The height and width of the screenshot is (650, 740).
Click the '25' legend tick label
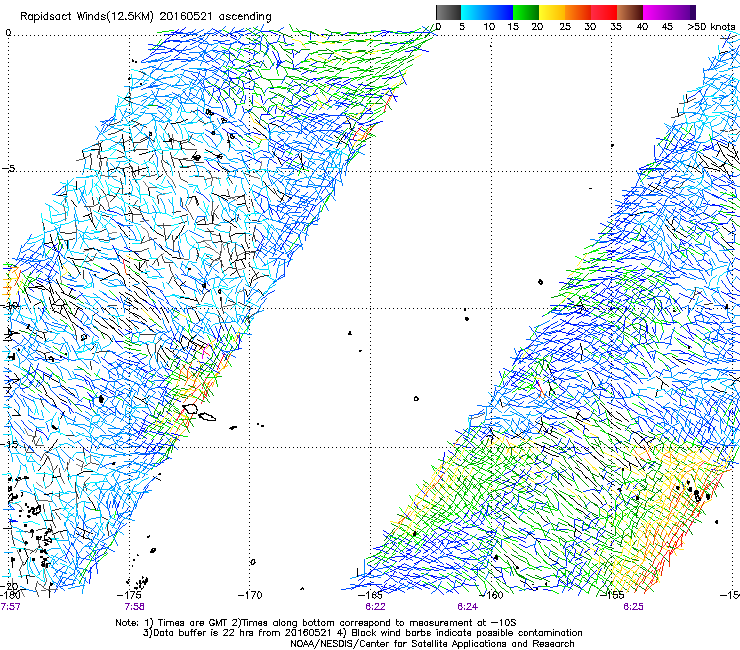(x=565, y=26)
